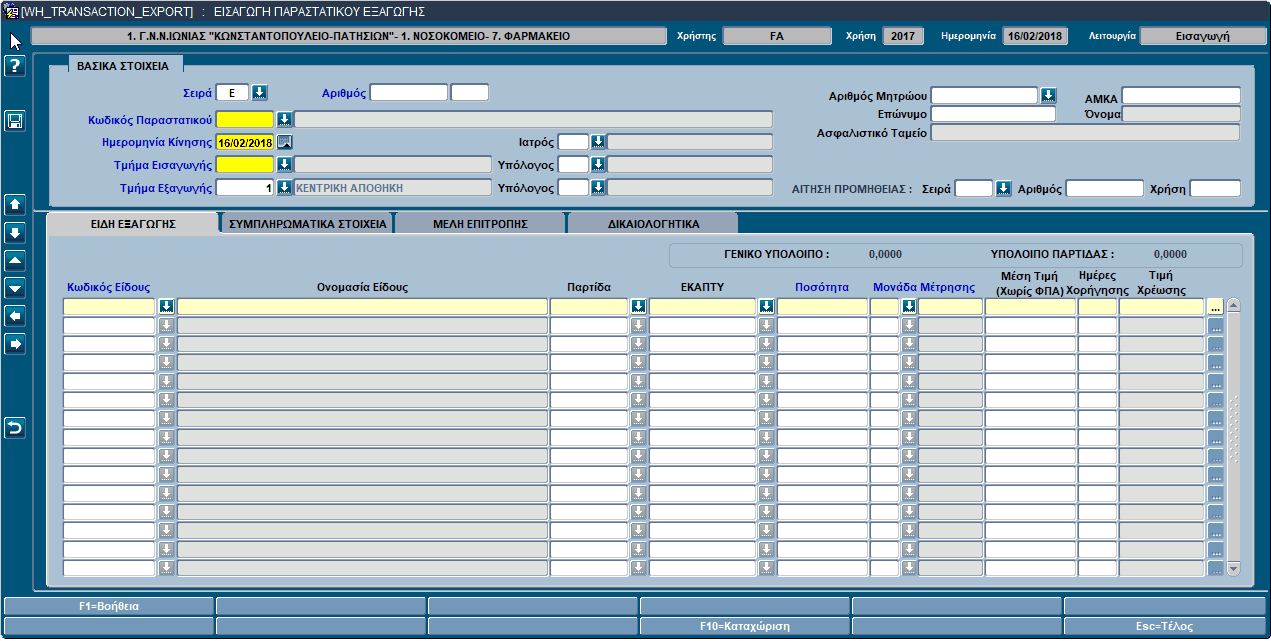Open Μονάδα Μέτρησης lookup in first row
Screen dimensions: 1271x641
pyautogui.click(x=909, y=307)
